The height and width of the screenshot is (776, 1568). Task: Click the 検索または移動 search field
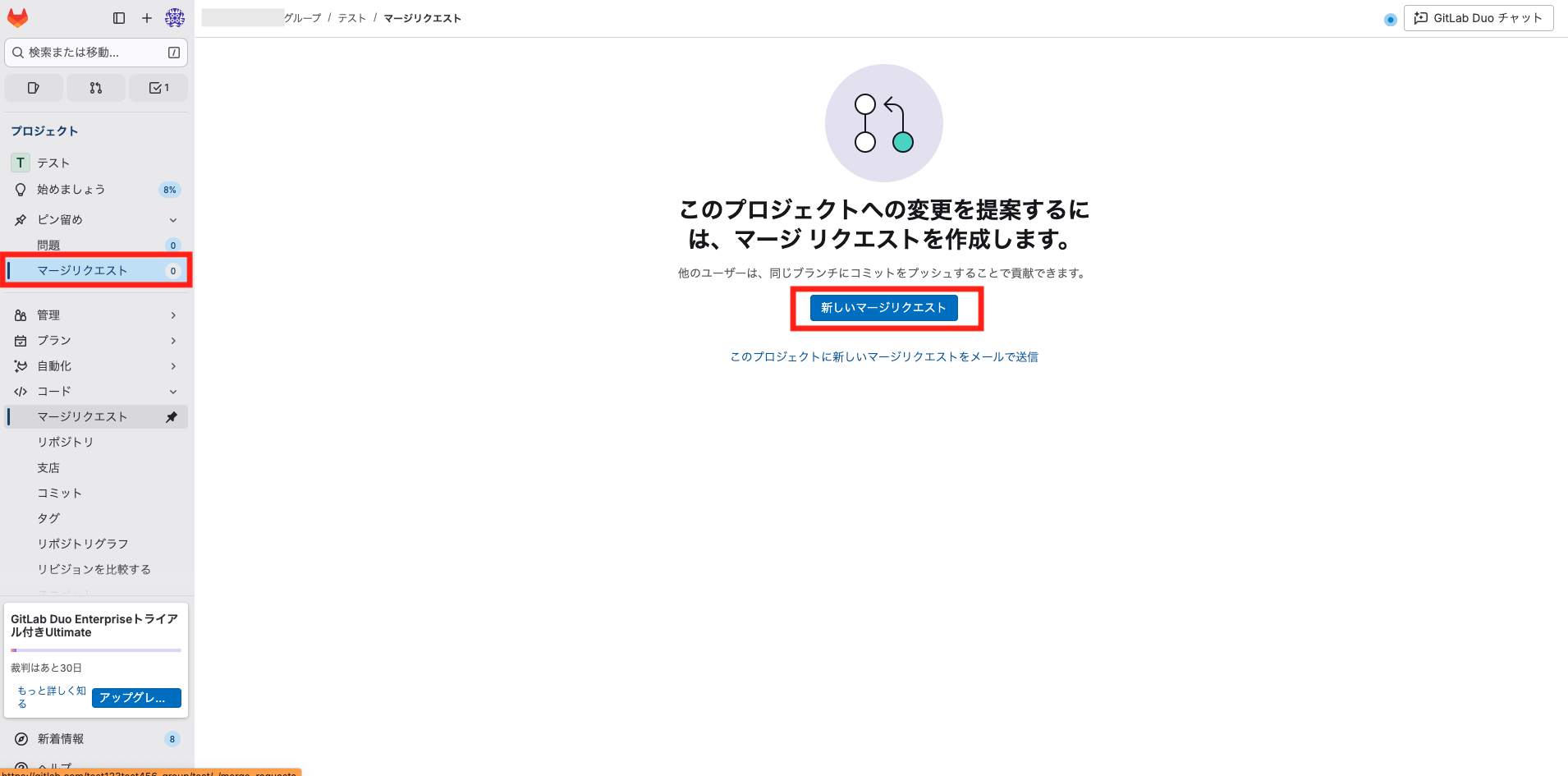(96, 53)
